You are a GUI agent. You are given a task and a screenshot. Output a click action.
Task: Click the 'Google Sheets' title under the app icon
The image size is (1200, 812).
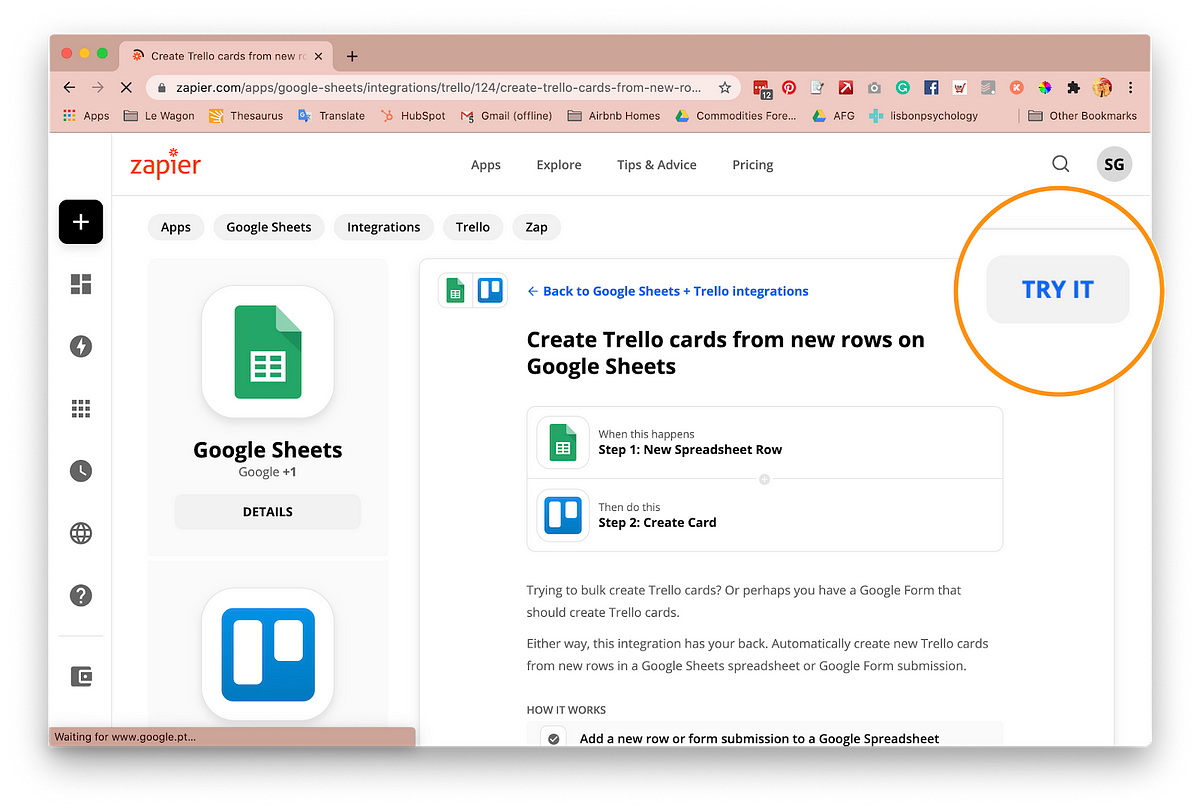[x=268, y=450]
